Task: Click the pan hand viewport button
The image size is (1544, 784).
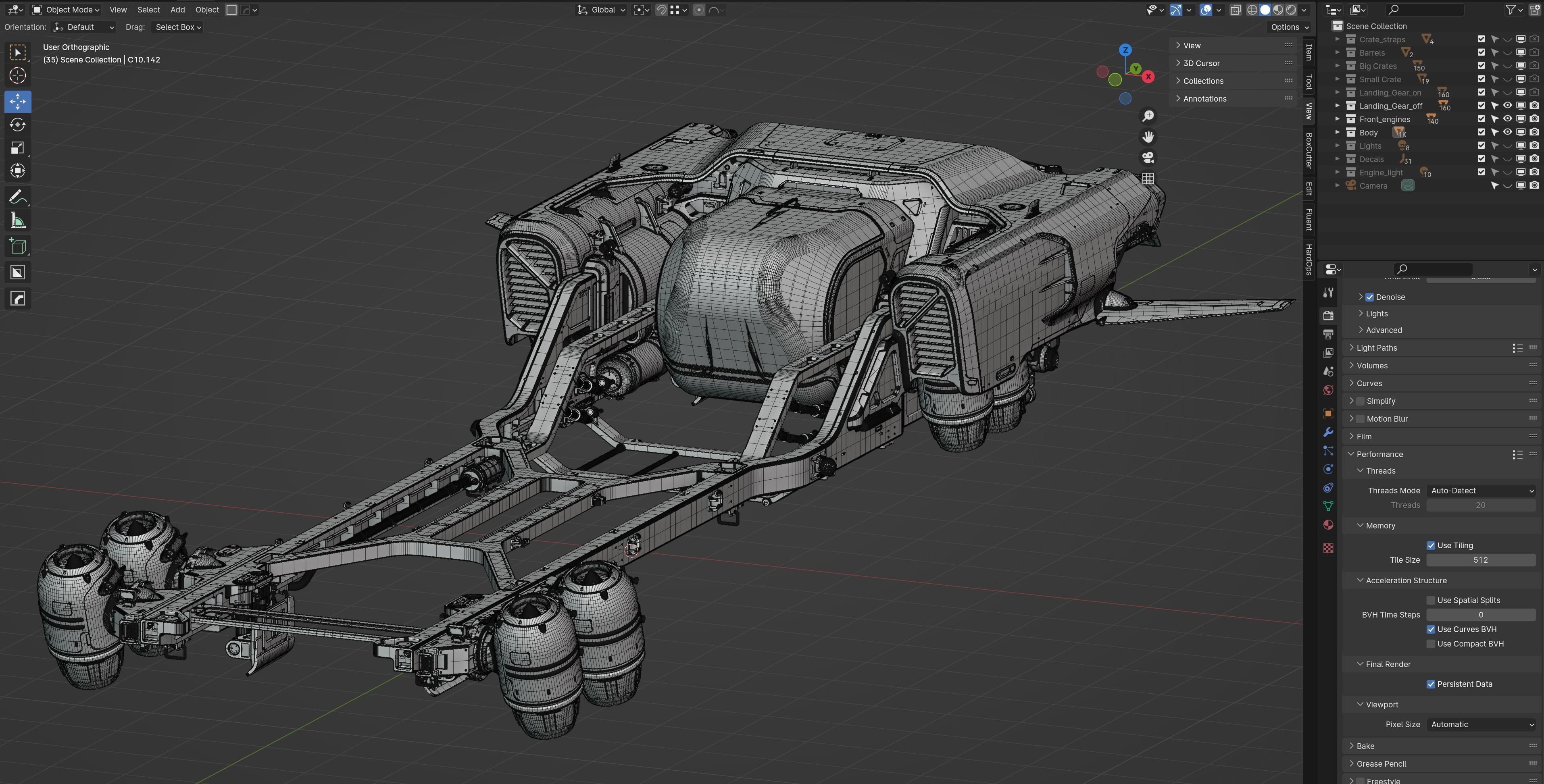Action: [1148, 137]
